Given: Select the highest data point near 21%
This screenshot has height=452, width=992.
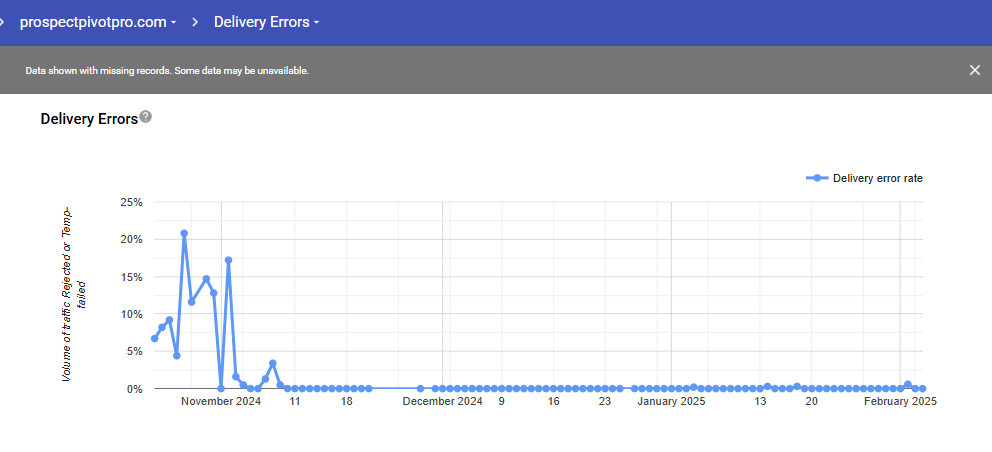Looking at the screenshot, I should pos(184,233).
